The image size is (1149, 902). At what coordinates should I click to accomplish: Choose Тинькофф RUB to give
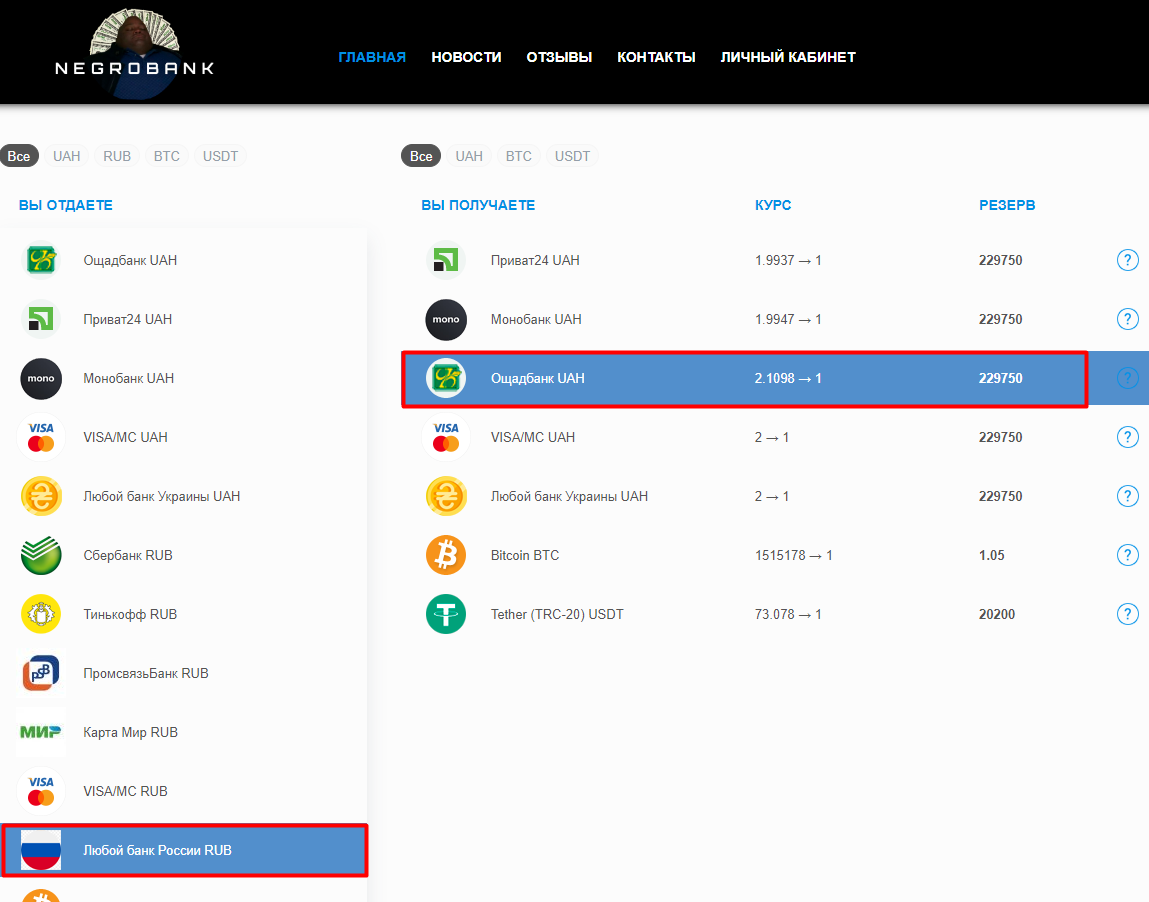tap(183, 614)
